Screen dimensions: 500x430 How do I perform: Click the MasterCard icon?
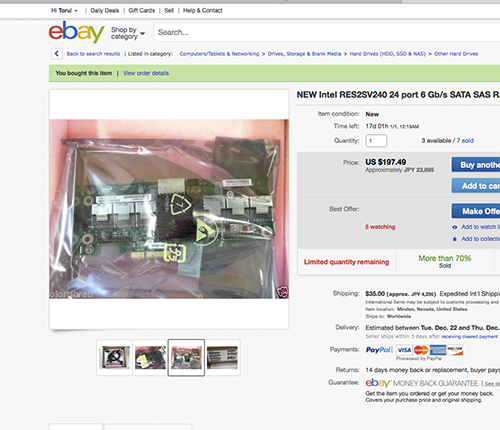(421, 350)
